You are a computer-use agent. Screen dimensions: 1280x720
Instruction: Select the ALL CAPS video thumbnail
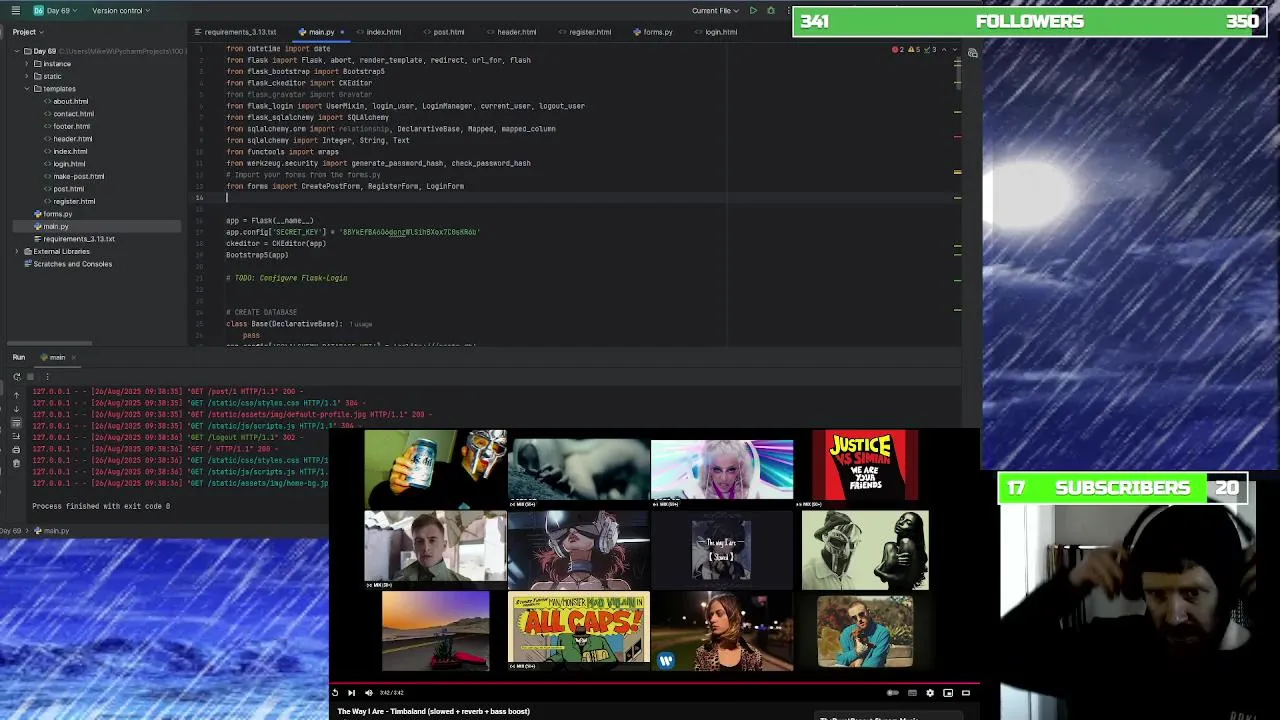pos(579,630)
